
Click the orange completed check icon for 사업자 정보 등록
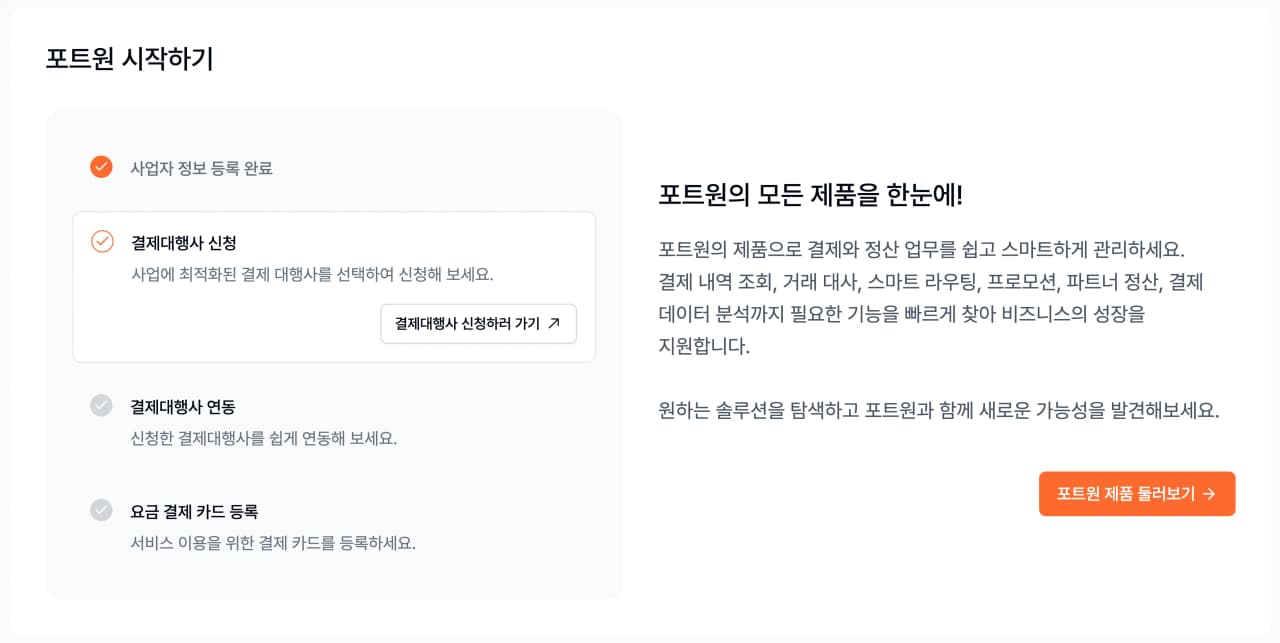[101, 167]
